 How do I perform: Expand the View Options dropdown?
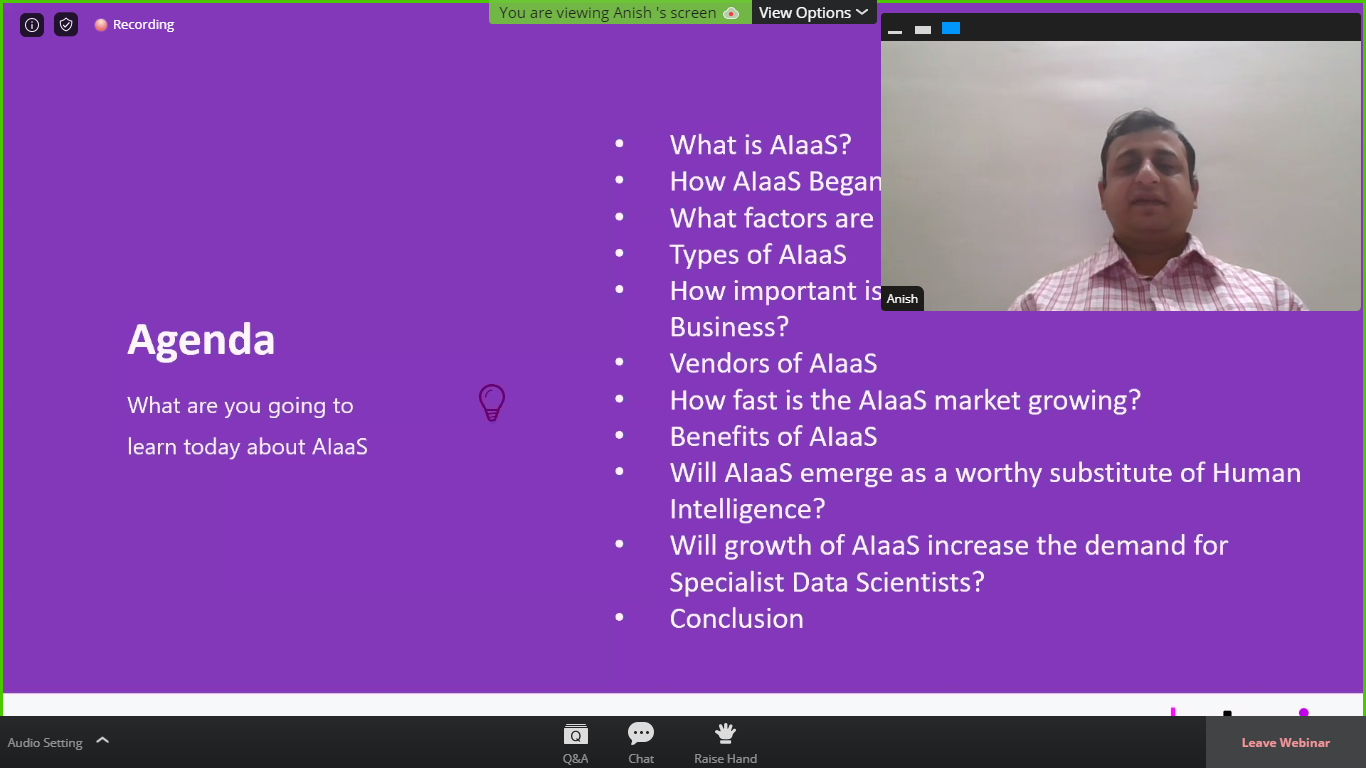click(813, 13)
